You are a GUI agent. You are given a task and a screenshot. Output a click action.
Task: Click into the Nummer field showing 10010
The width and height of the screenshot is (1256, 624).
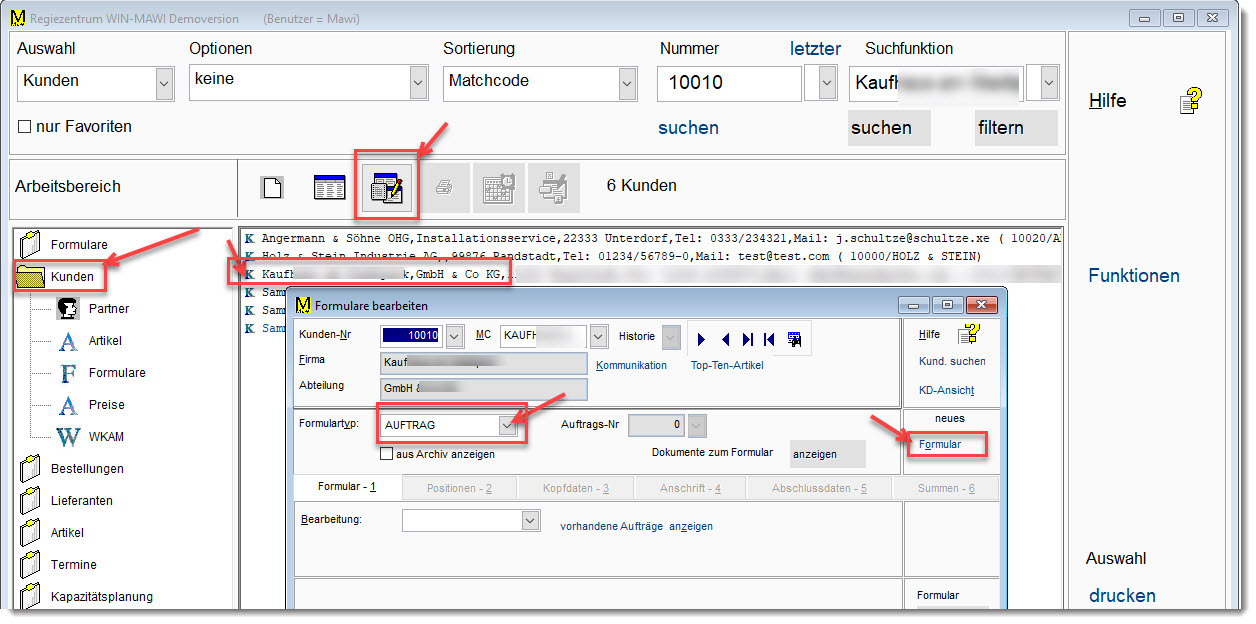[x=728, y=84]
